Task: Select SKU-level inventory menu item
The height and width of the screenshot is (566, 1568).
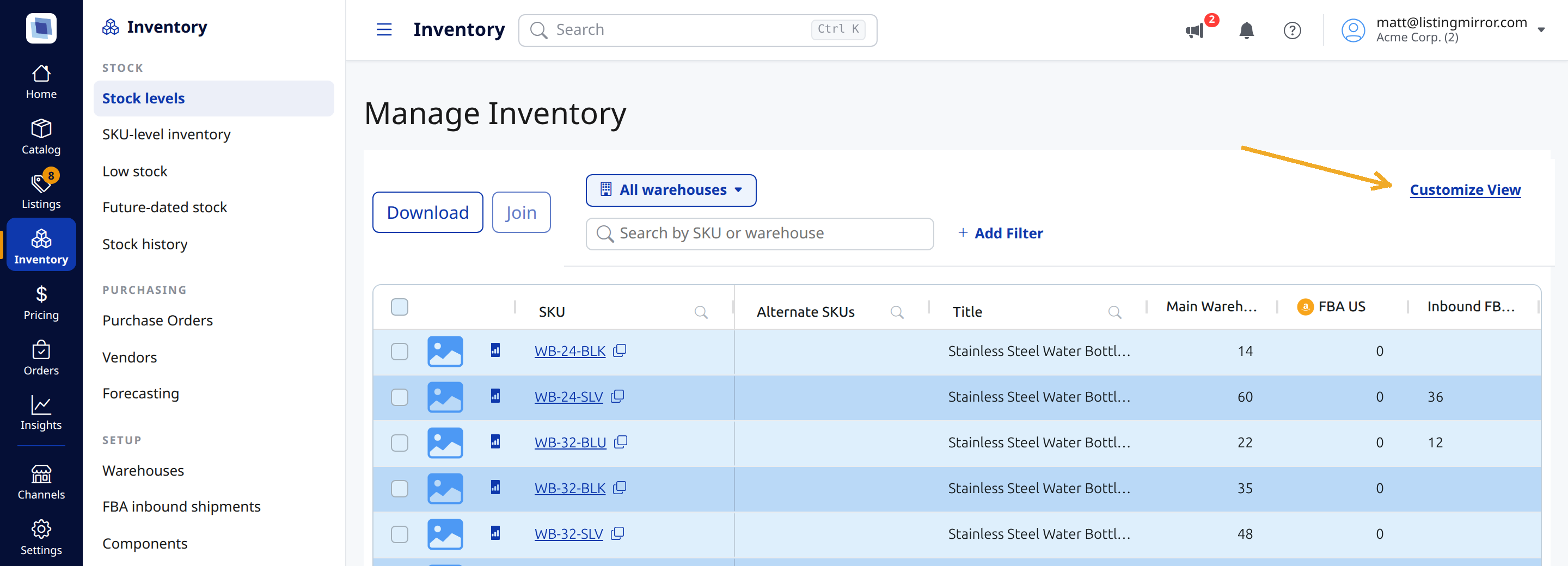Action: coord(166,134)
